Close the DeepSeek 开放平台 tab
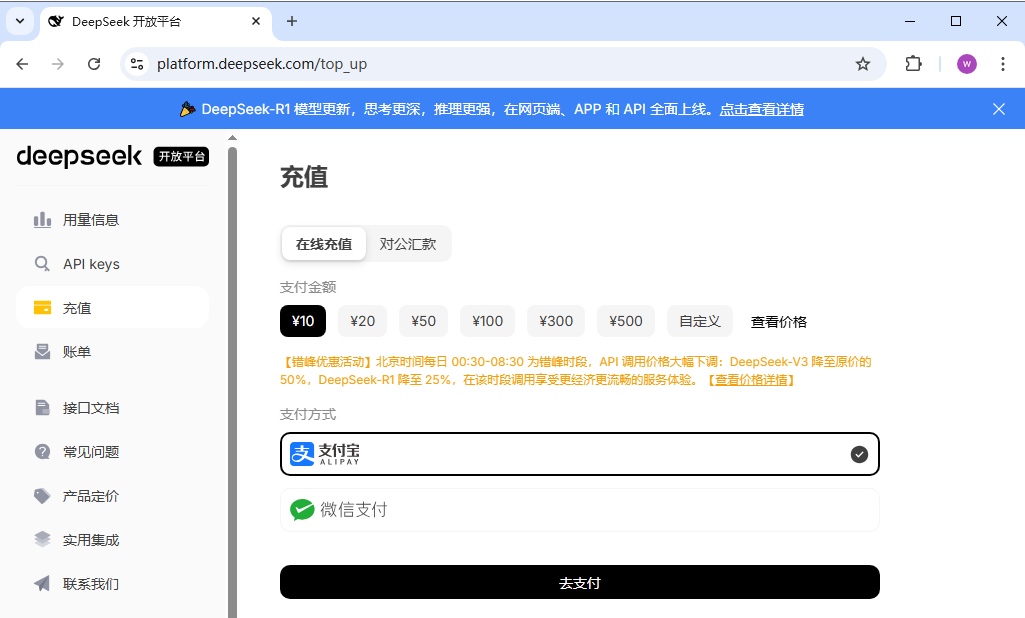 click(x=256, y=22)
